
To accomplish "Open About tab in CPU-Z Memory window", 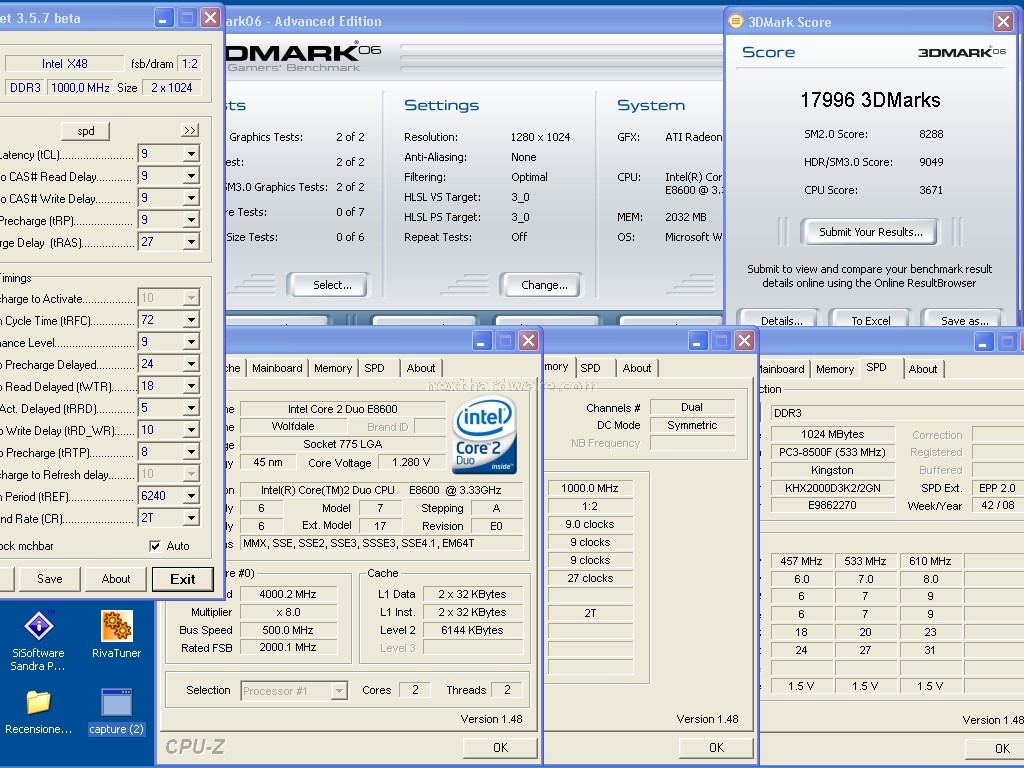I will pos(637,368).
